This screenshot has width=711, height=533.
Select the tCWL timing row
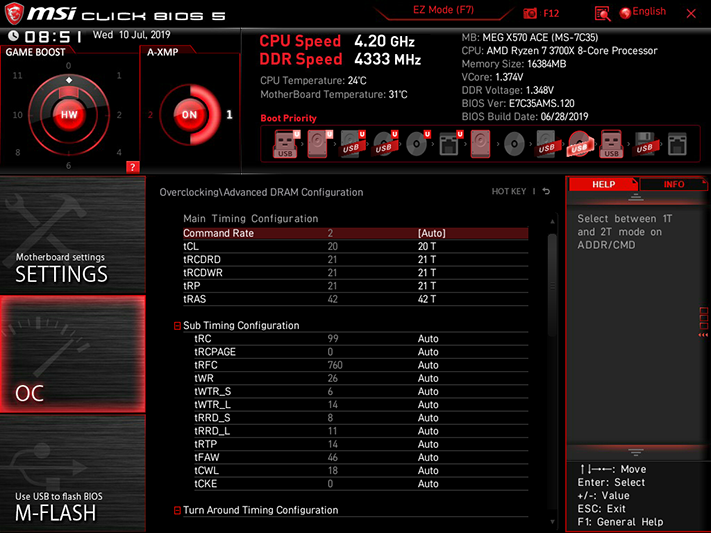361,470
